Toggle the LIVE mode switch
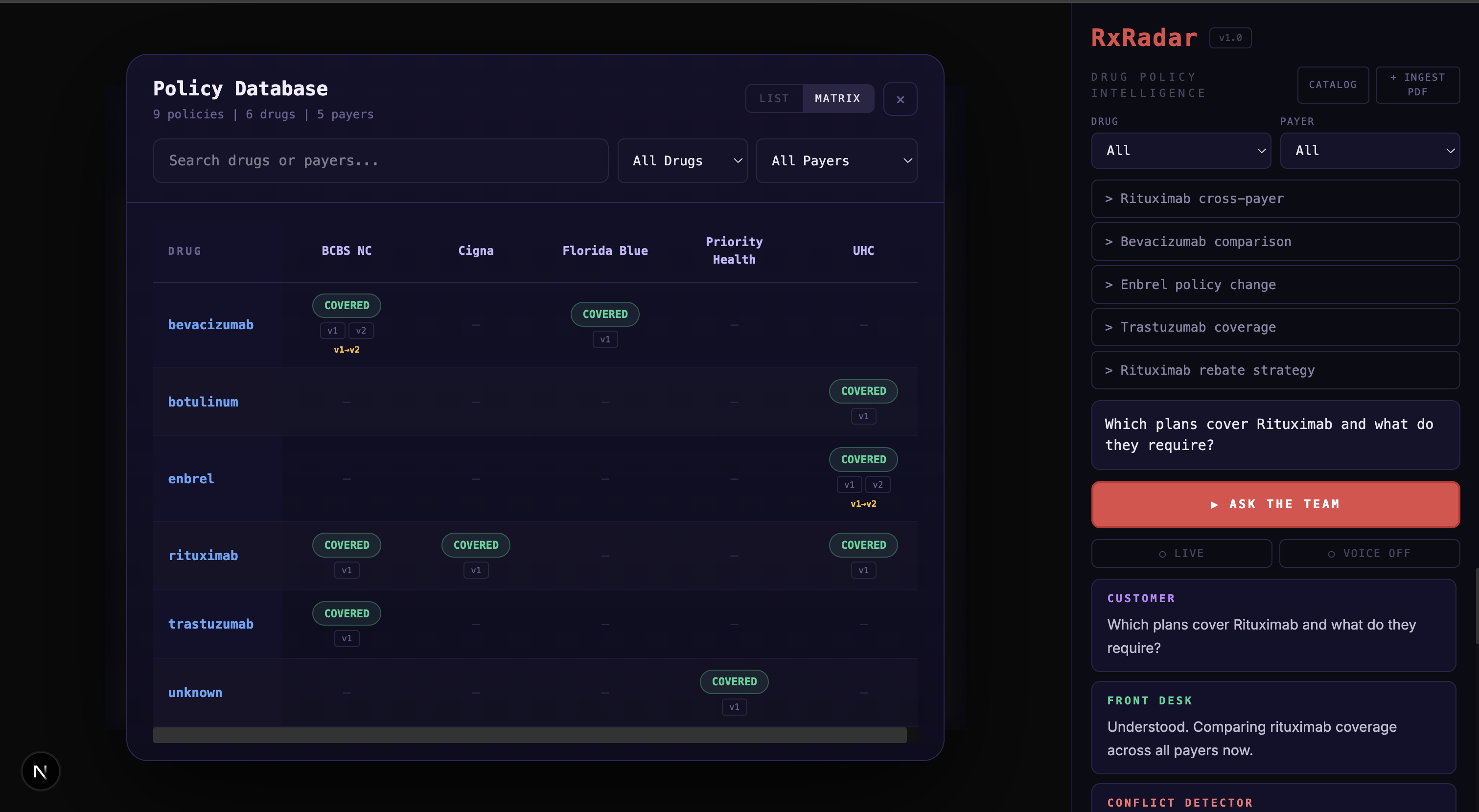The height and width of the screenshot is (812, 1479). 1181,553
